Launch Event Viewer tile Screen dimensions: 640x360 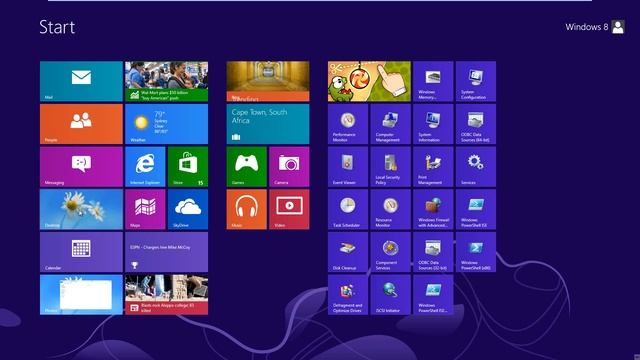click(348, 167)
